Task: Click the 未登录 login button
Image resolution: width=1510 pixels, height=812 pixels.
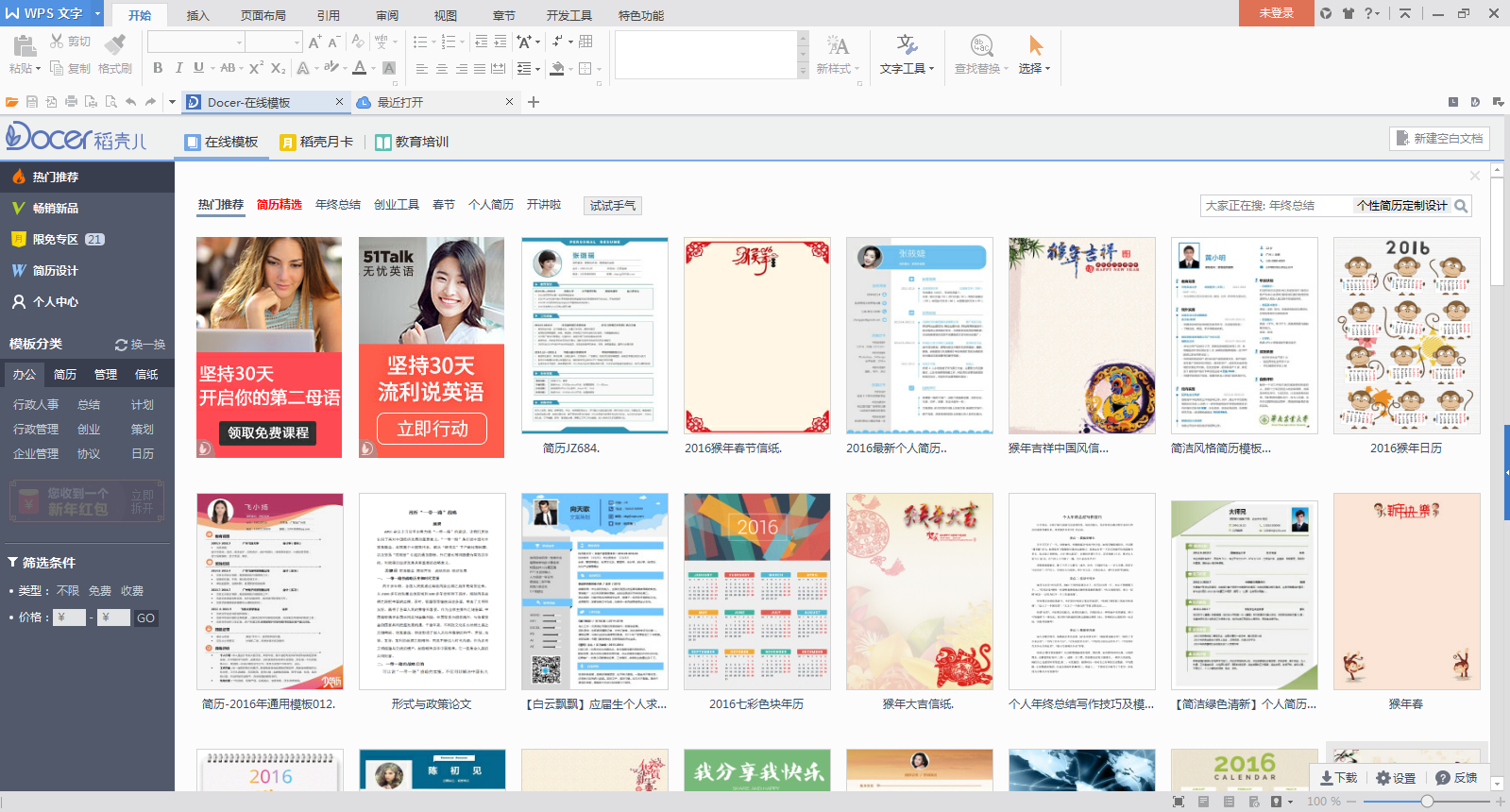Action: tap(1276, 13)
